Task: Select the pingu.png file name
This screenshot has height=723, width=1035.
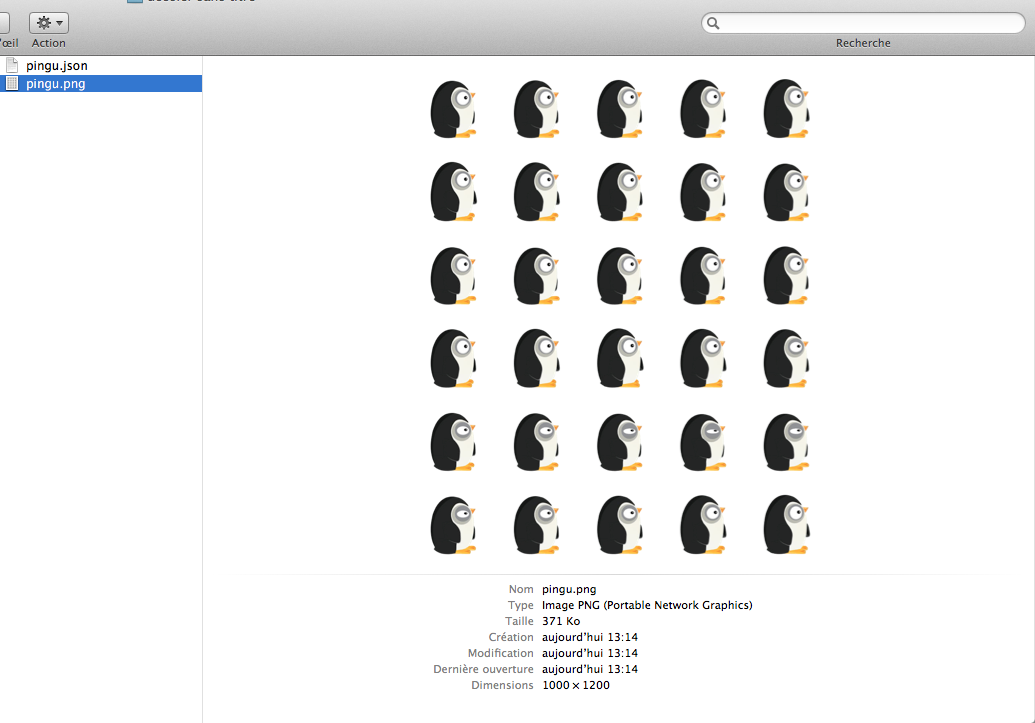Action: (56, 84)
